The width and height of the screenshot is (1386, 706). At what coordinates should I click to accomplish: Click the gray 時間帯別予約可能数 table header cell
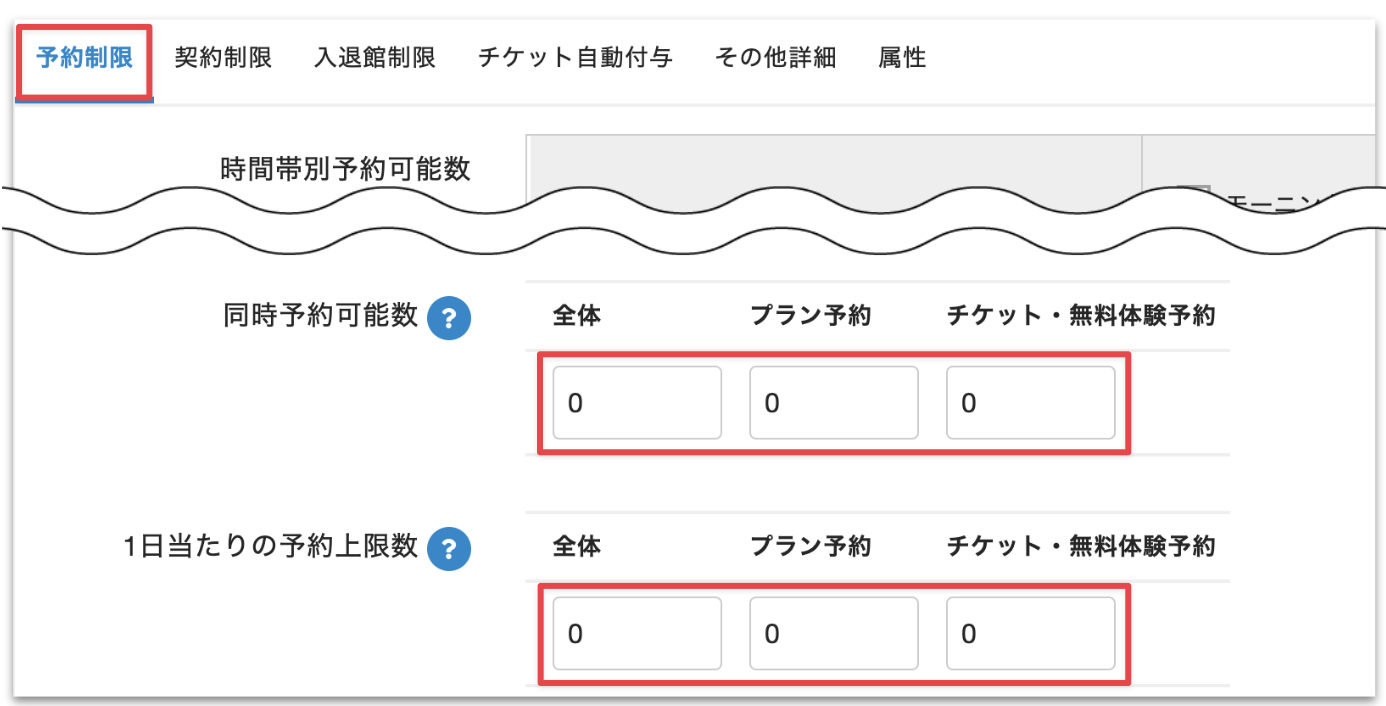click(x=834, y=165)
